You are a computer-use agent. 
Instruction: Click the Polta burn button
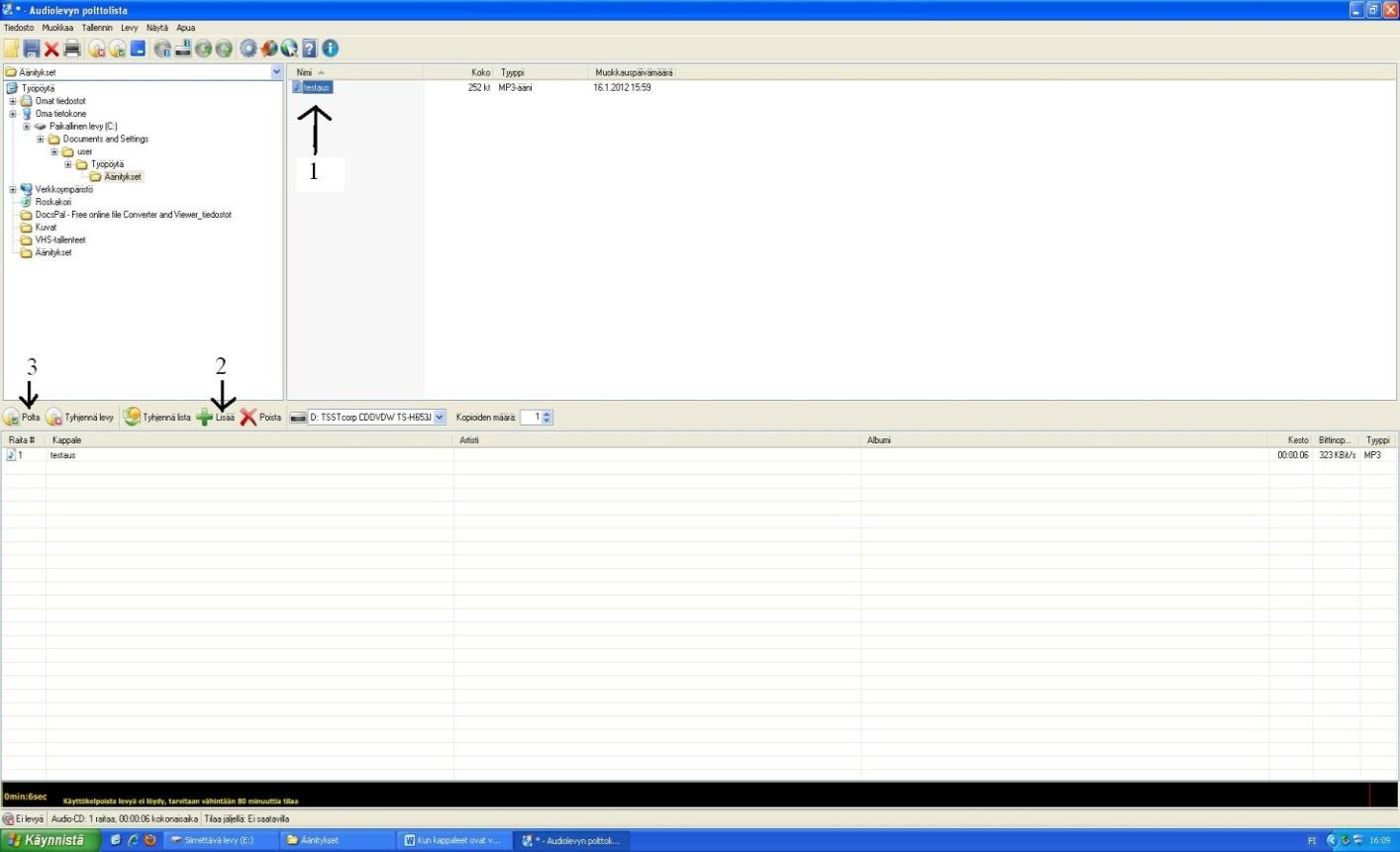click(22, 418)
